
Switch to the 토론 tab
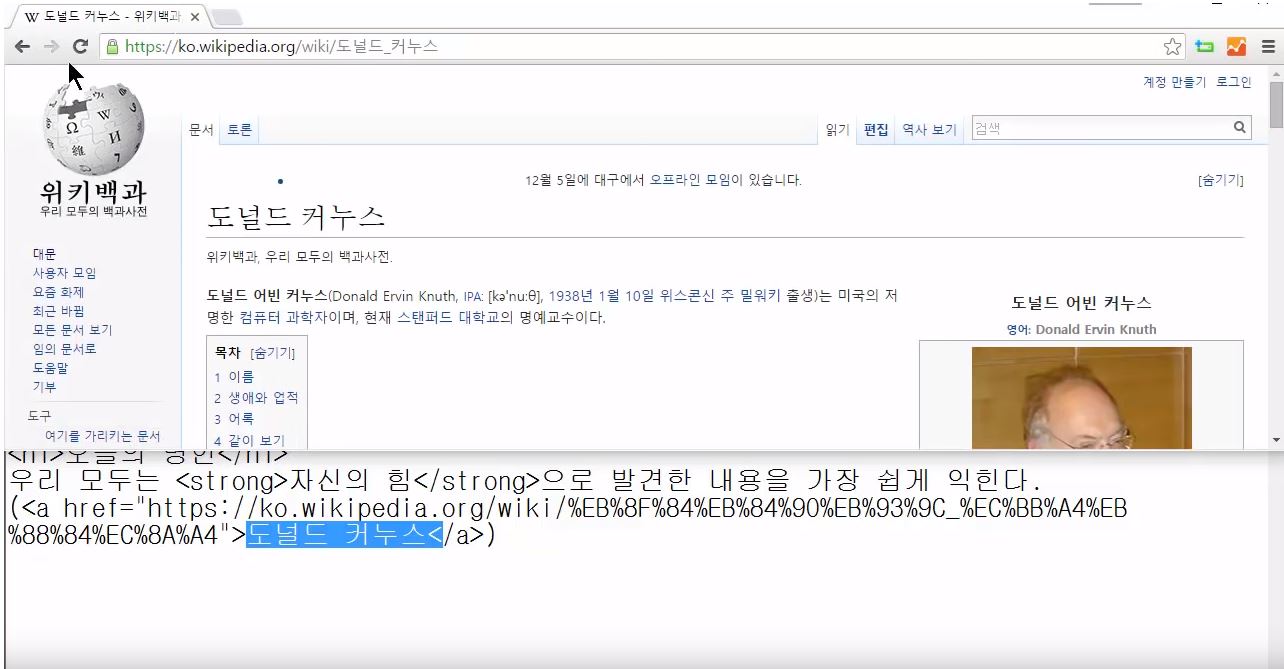pos(239,130)
